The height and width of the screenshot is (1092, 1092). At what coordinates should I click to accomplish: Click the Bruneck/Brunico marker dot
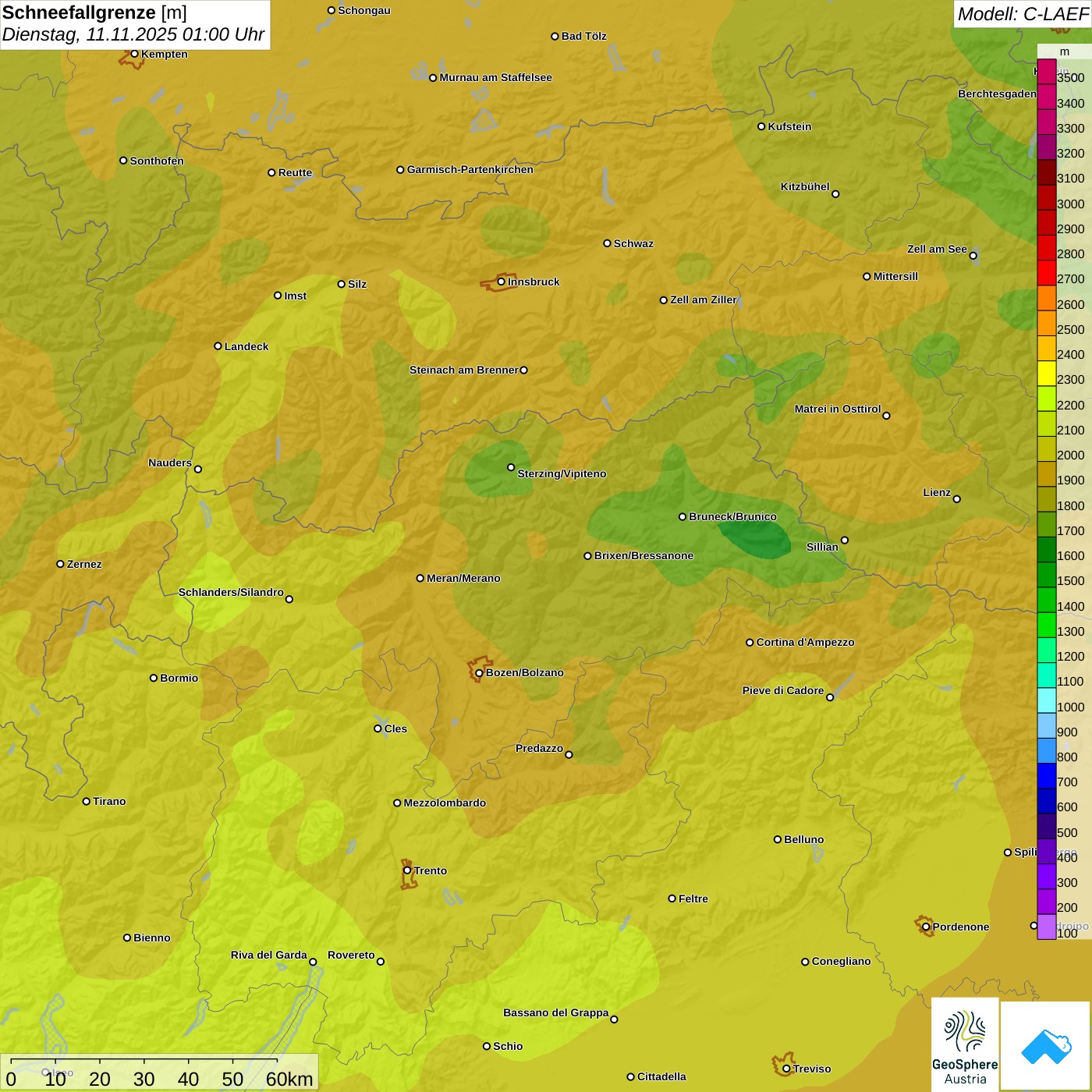(682, 516)
